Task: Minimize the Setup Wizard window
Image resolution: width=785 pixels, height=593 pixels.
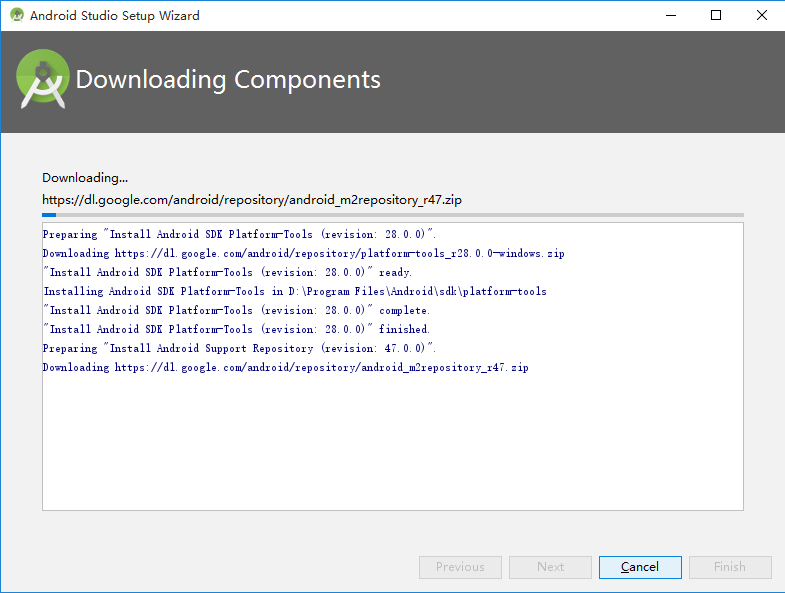Action: pyautogui.click(x=670, y=15)
